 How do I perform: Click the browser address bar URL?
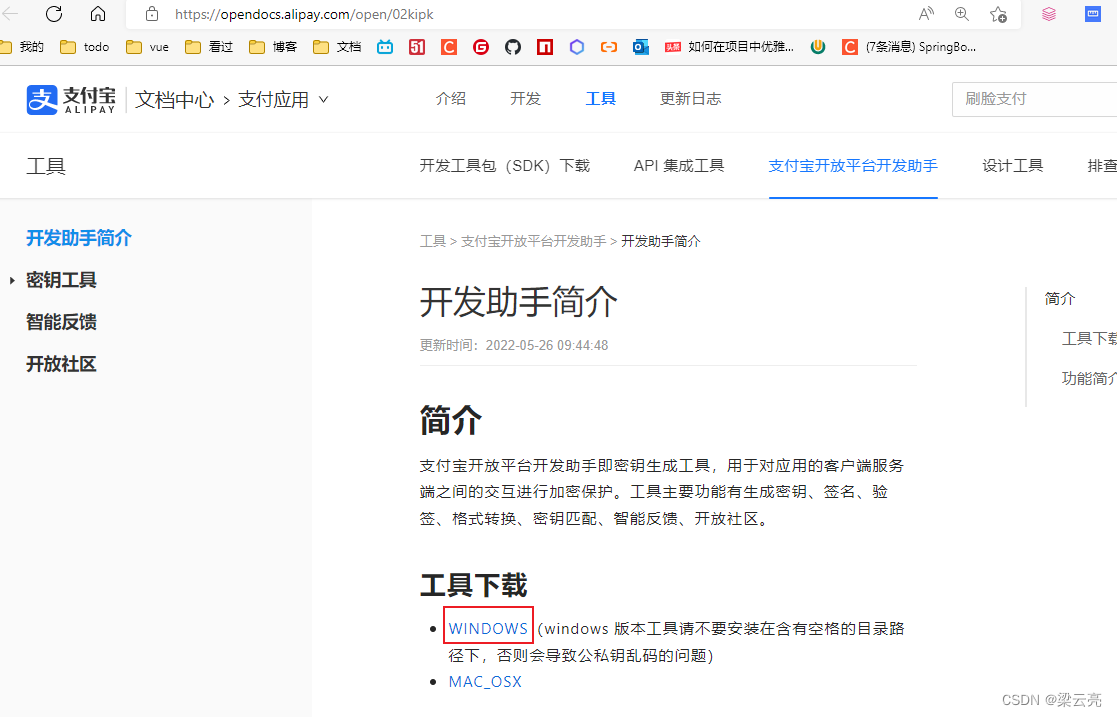[304, 14]
